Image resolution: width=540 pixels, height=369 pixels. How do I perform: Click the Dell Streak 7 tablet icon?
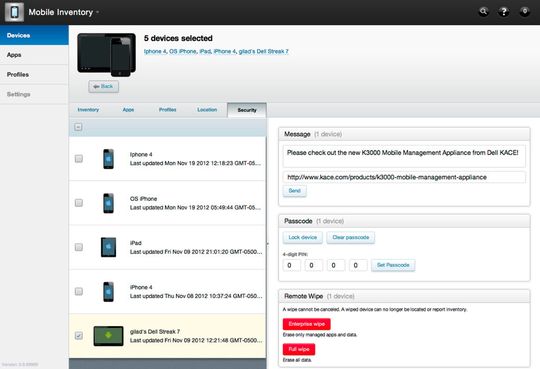click(x=108, y=336)
